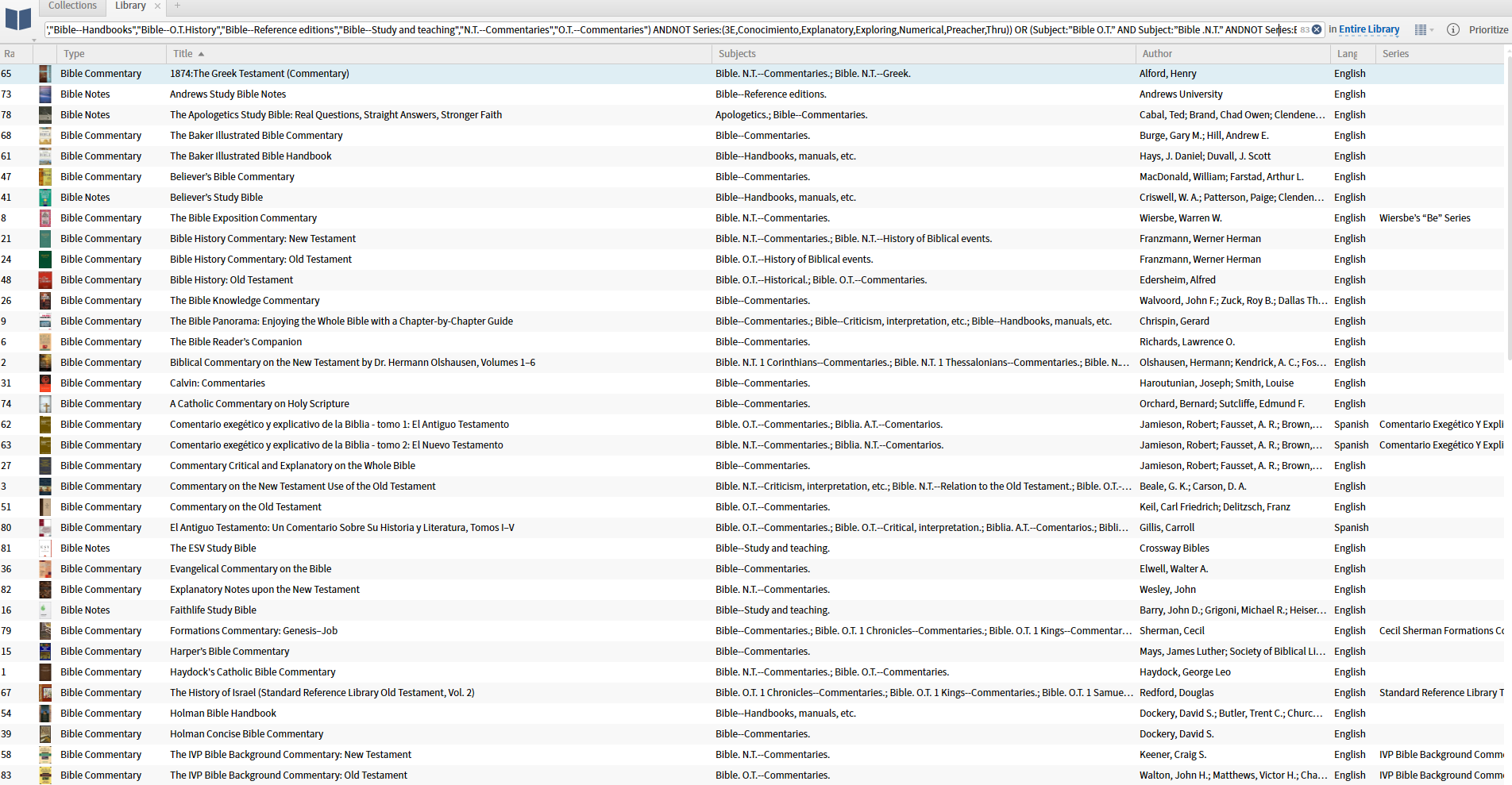Open "The IVP Bible Background Commentary: New Testament"
1512x785 pixels.
[291, 755]
